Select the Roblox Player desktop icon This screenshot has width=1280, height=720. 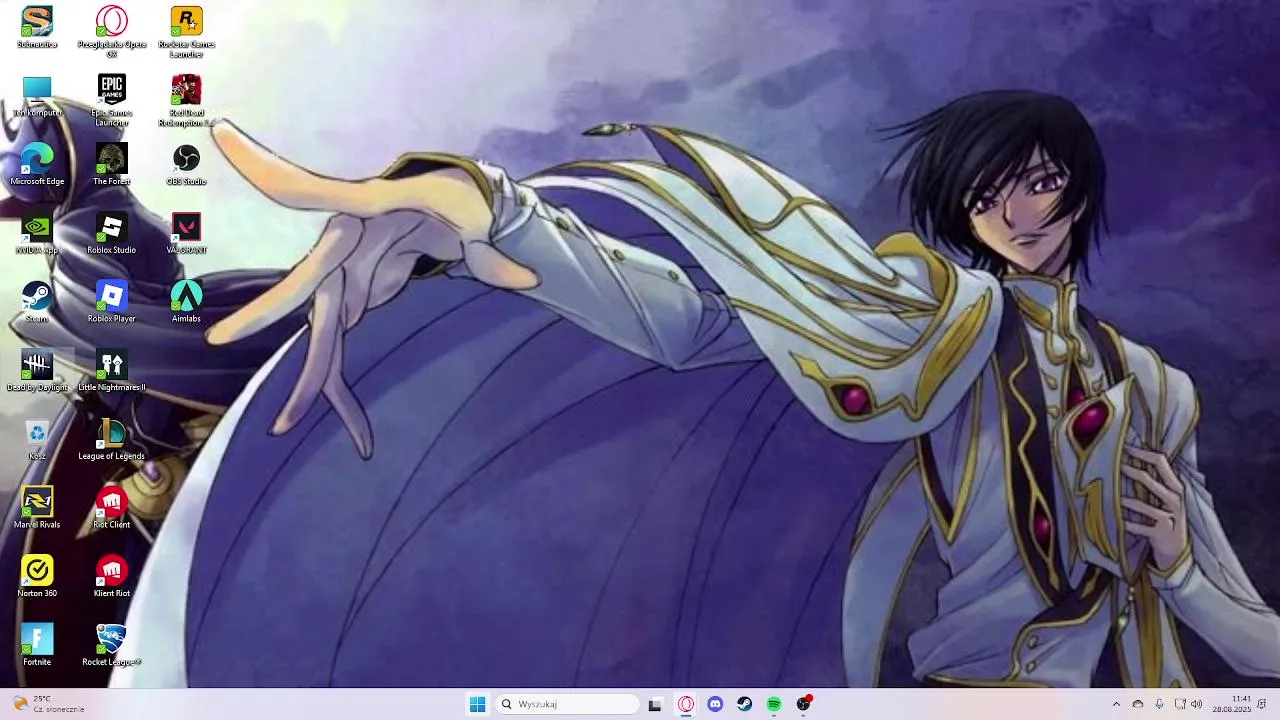[111, 302]
